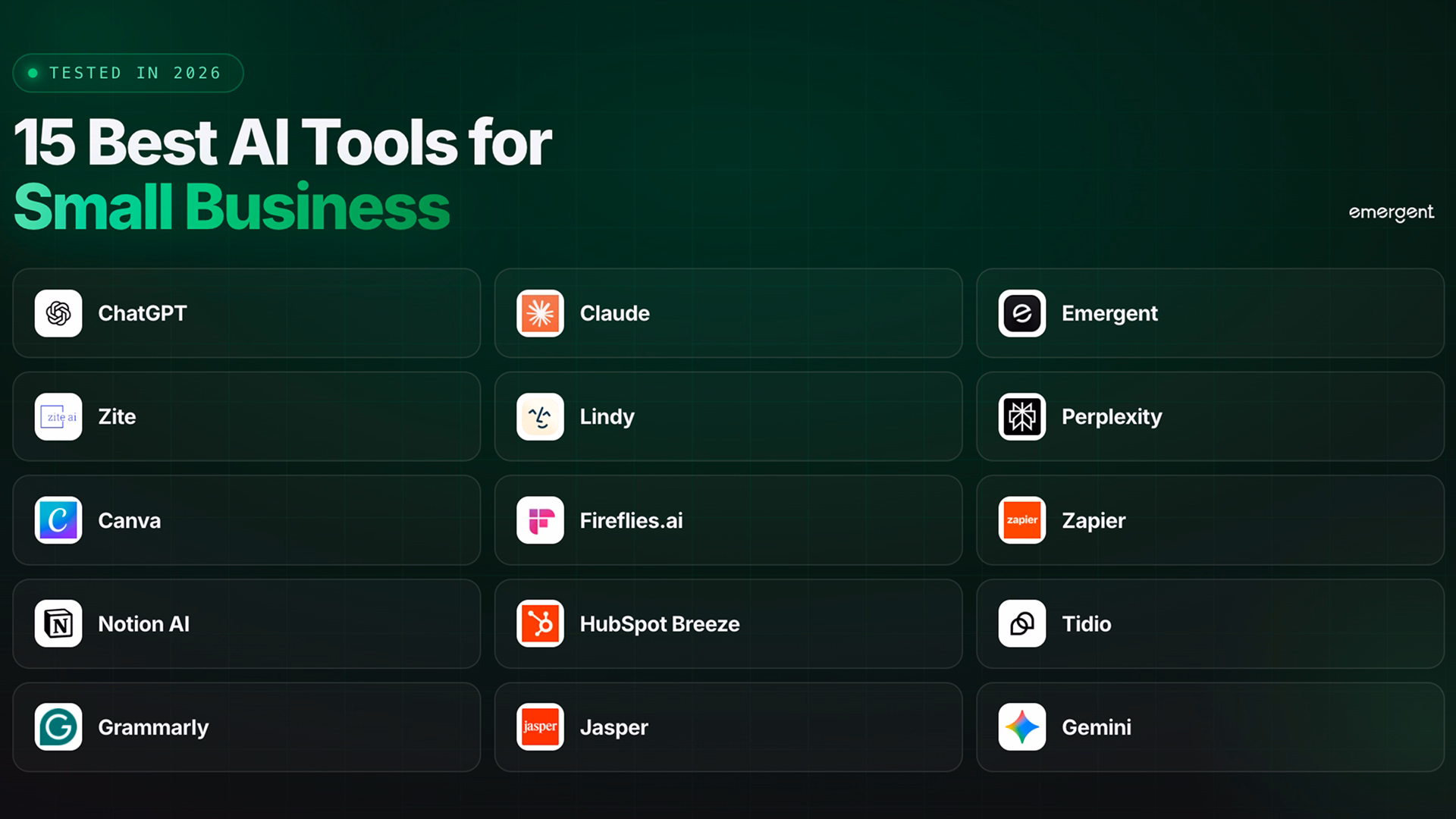Image resolution: width=1456 pixels, height=819 pixels.
Task: Click the ChatGPT logo icon
Action: click(58, 313)
